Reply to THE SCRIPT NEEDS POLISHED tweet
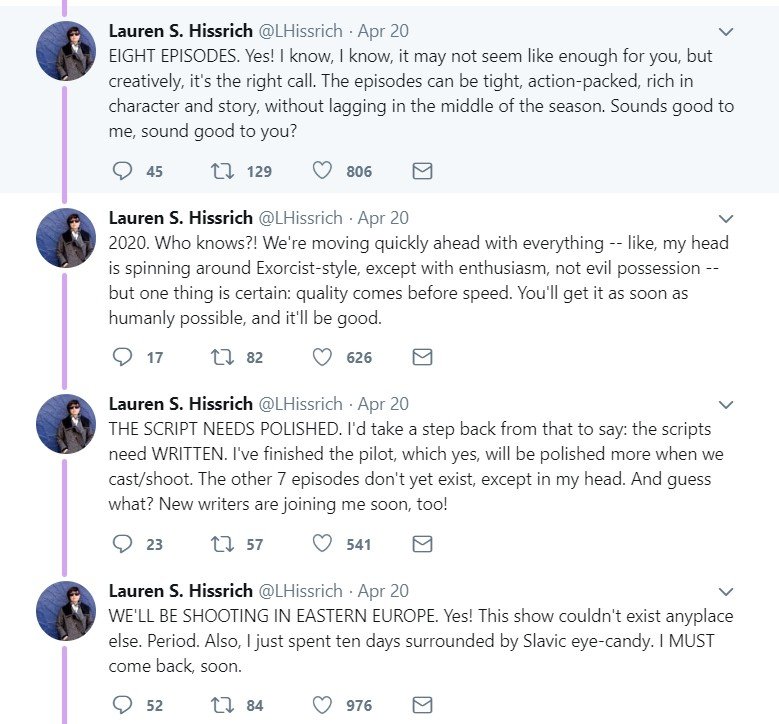779x724 pixels. pos(122,544)
